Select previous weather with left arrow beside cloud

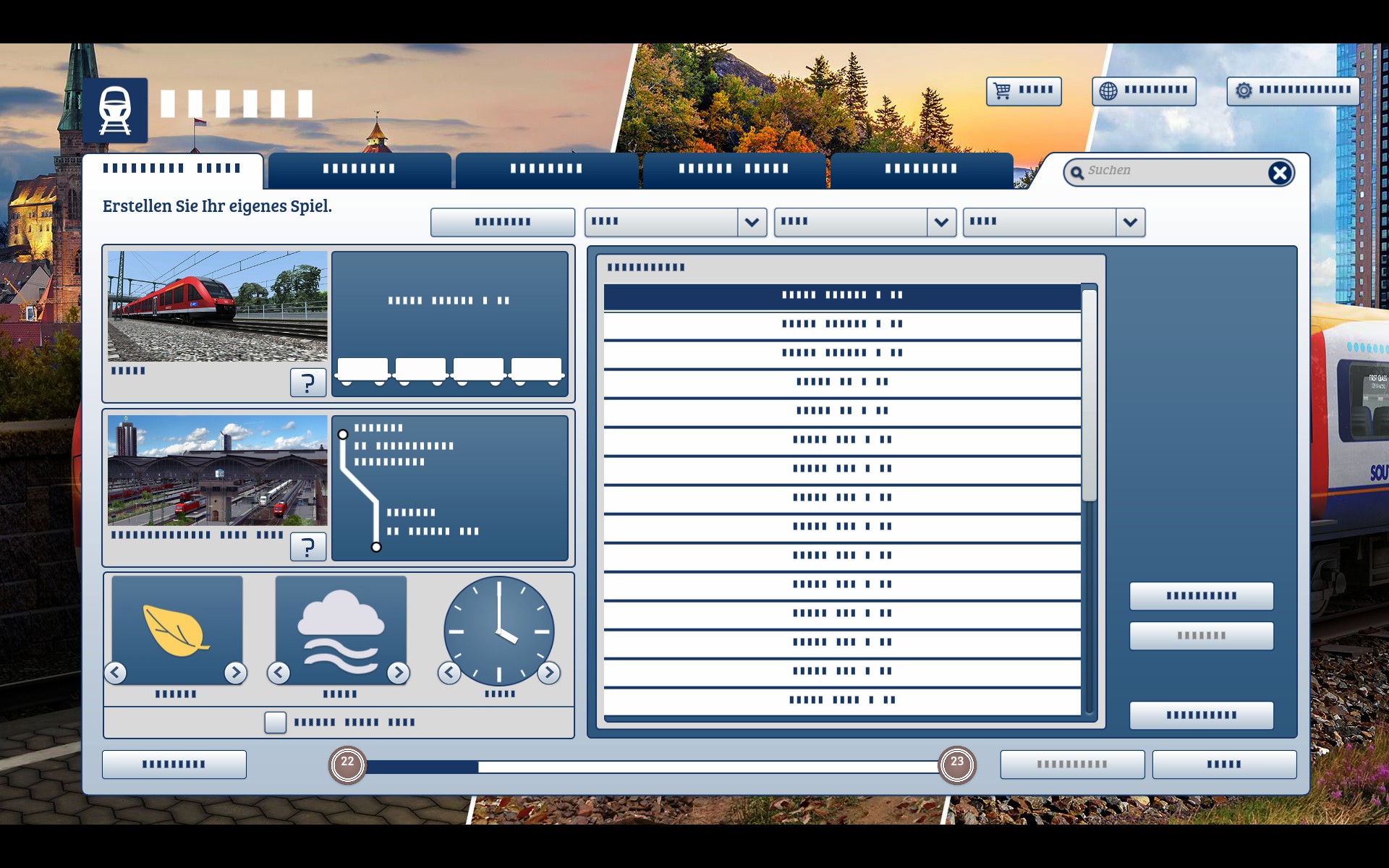279,673
